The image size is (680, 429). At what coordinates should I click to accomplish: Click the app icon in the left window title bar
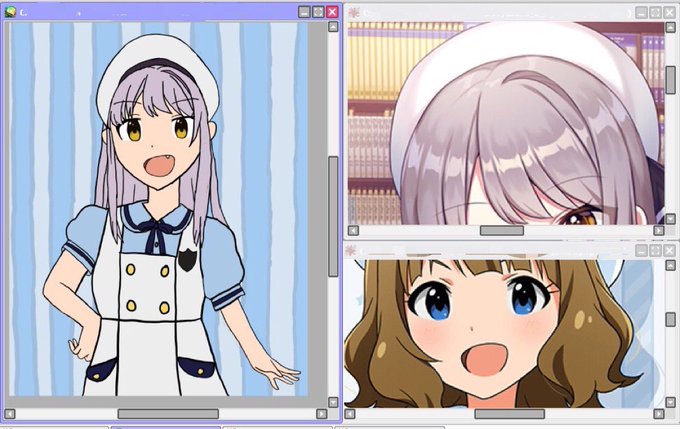10,12
